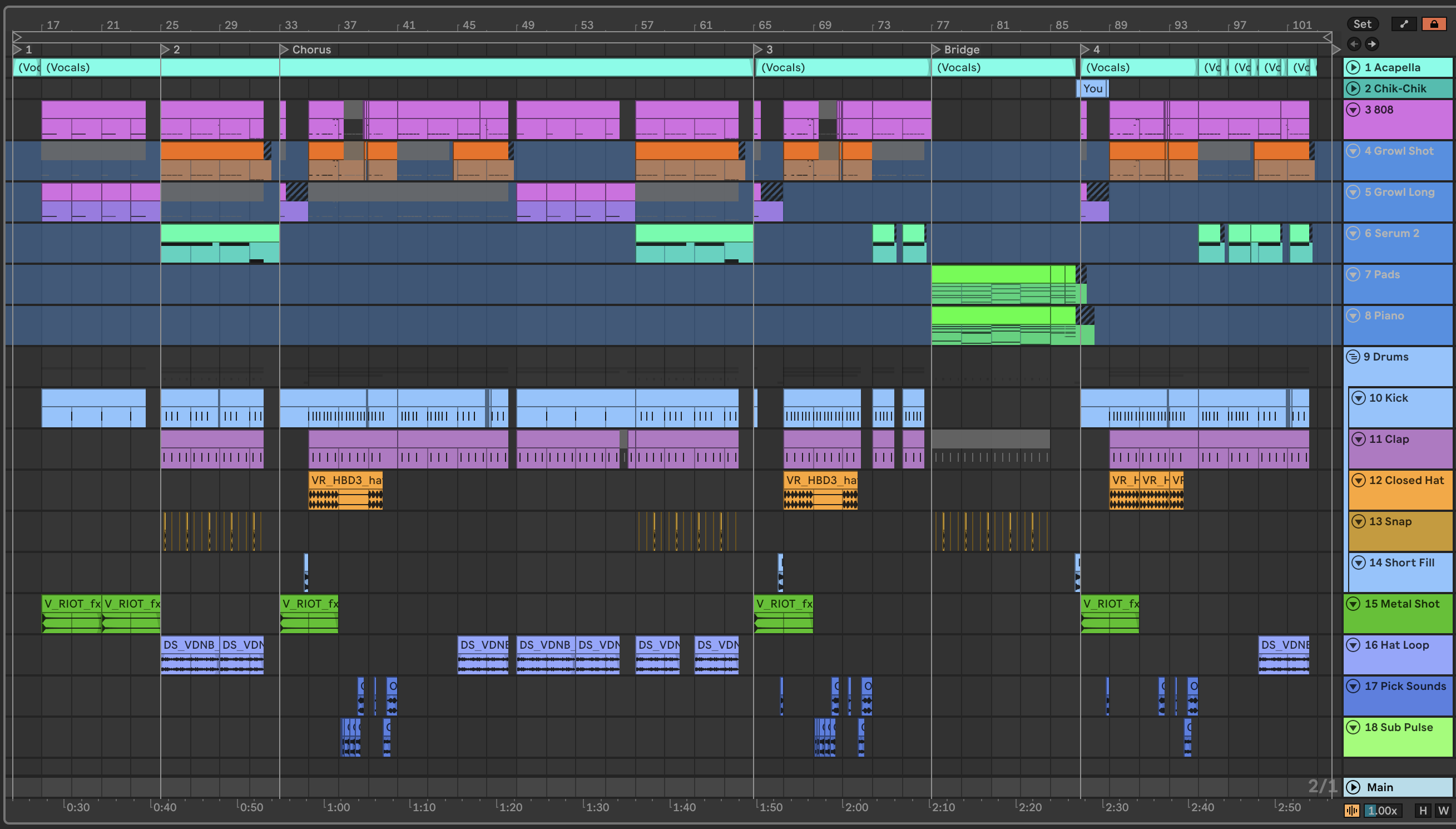Unfold the 1 Acapella track
This screenshot has width=1456, height=829.
pos(1353,67)
